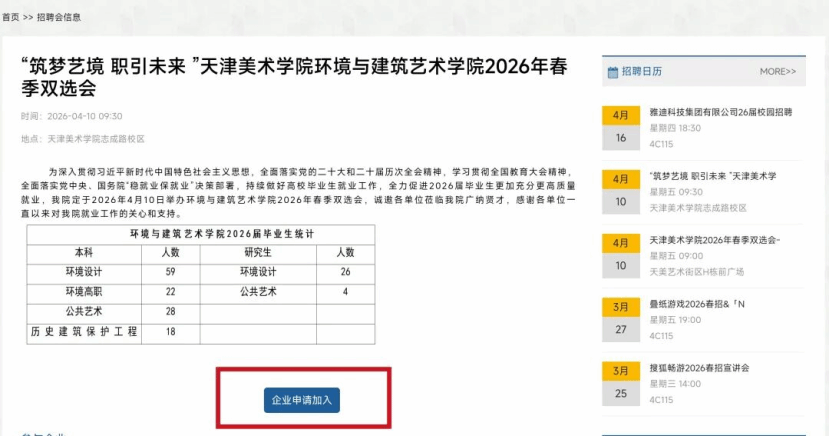The height and width of the screenshot is (436, 830).
Task: Click the 招聘日历 panel heading
Action: (641, 72)
